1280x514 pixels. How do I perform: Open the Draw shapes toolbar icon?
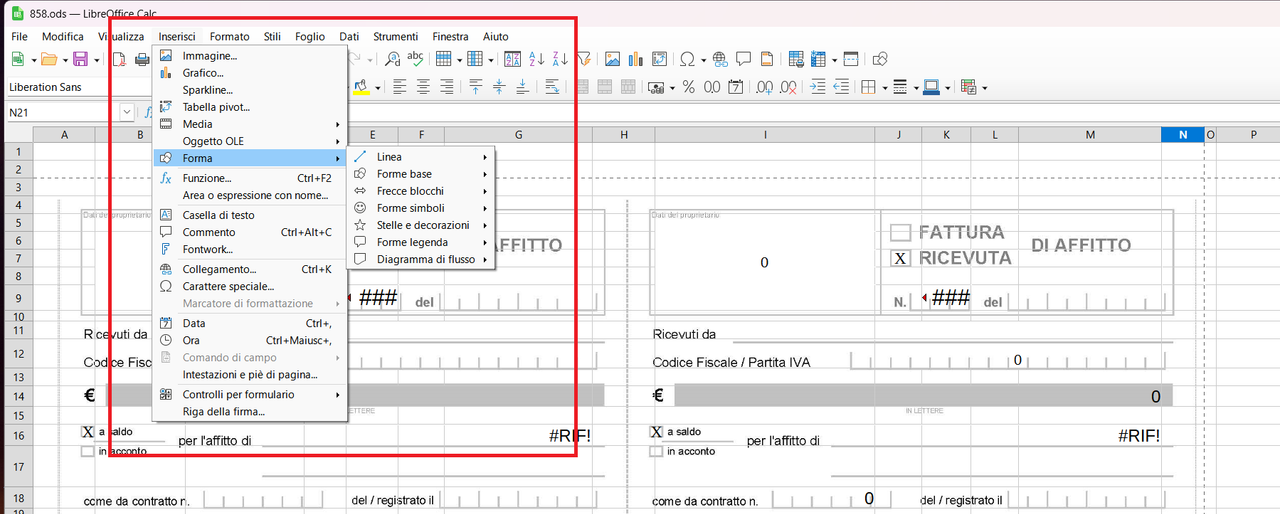pos(881,59)
